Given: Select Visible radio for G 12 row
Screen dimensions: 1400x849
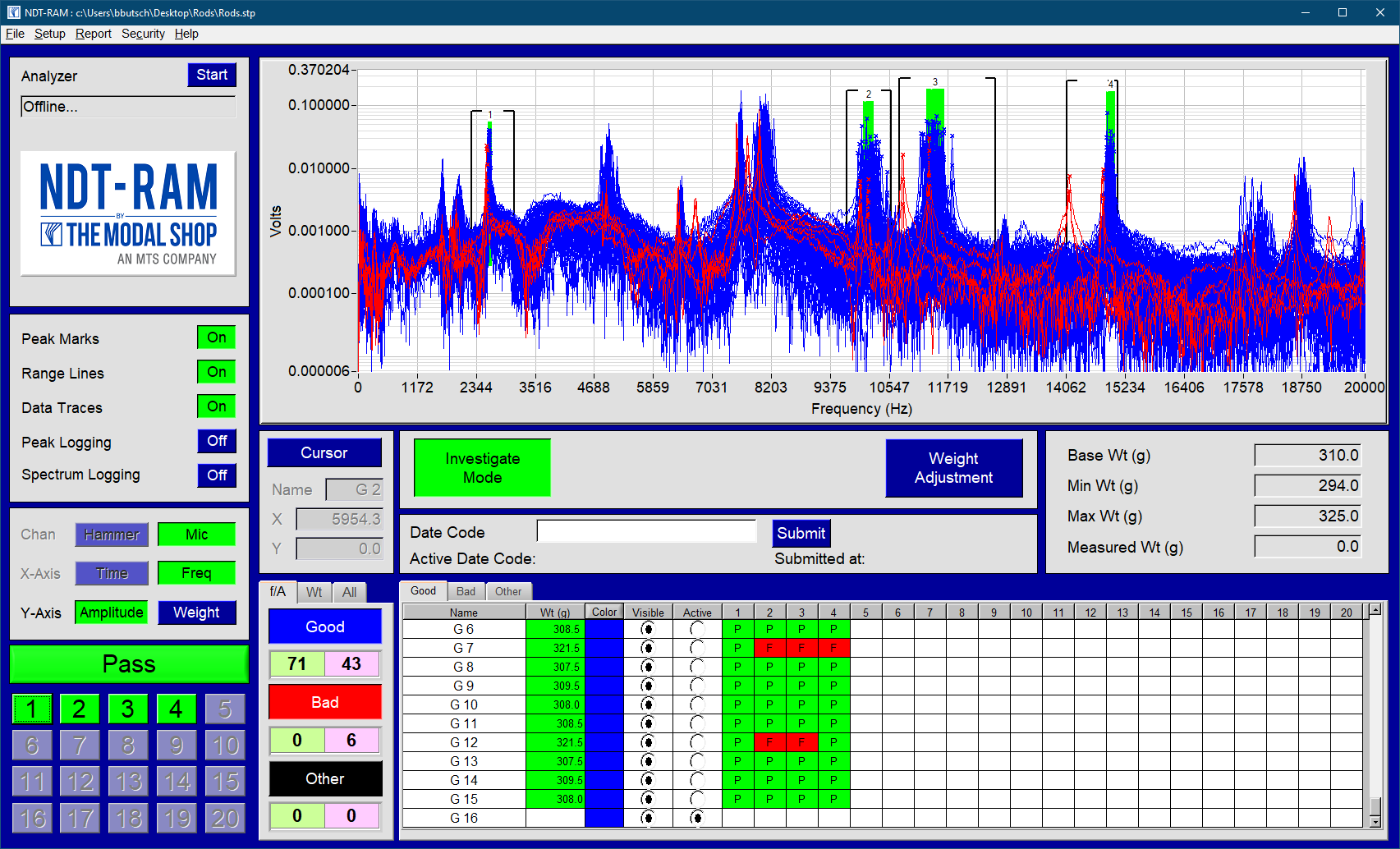Looking at the screenshot, I should tap(648, 742).
